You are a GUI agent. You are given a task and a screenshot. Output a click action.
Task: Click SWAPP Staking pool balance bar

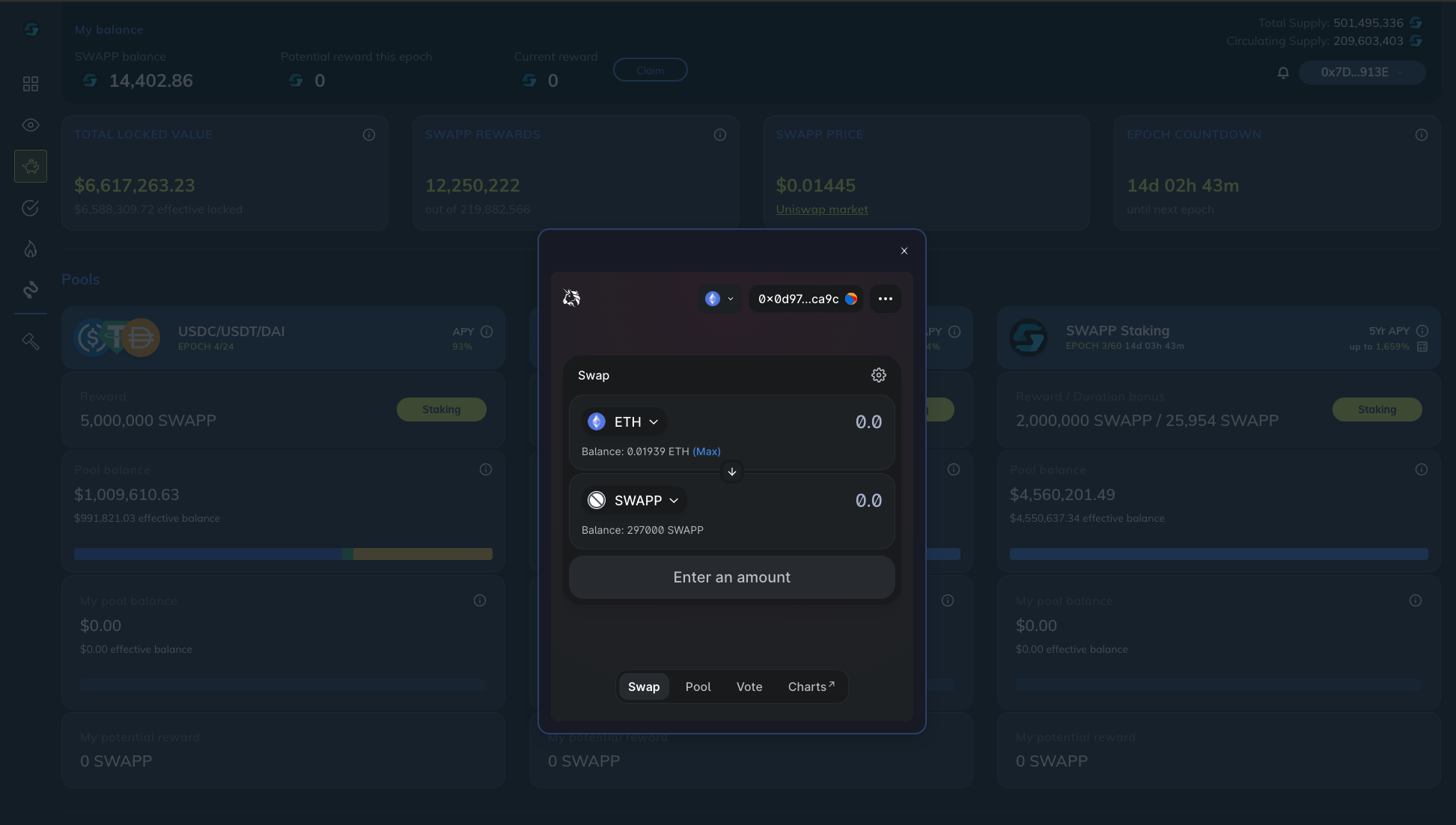click(1219, 554)
